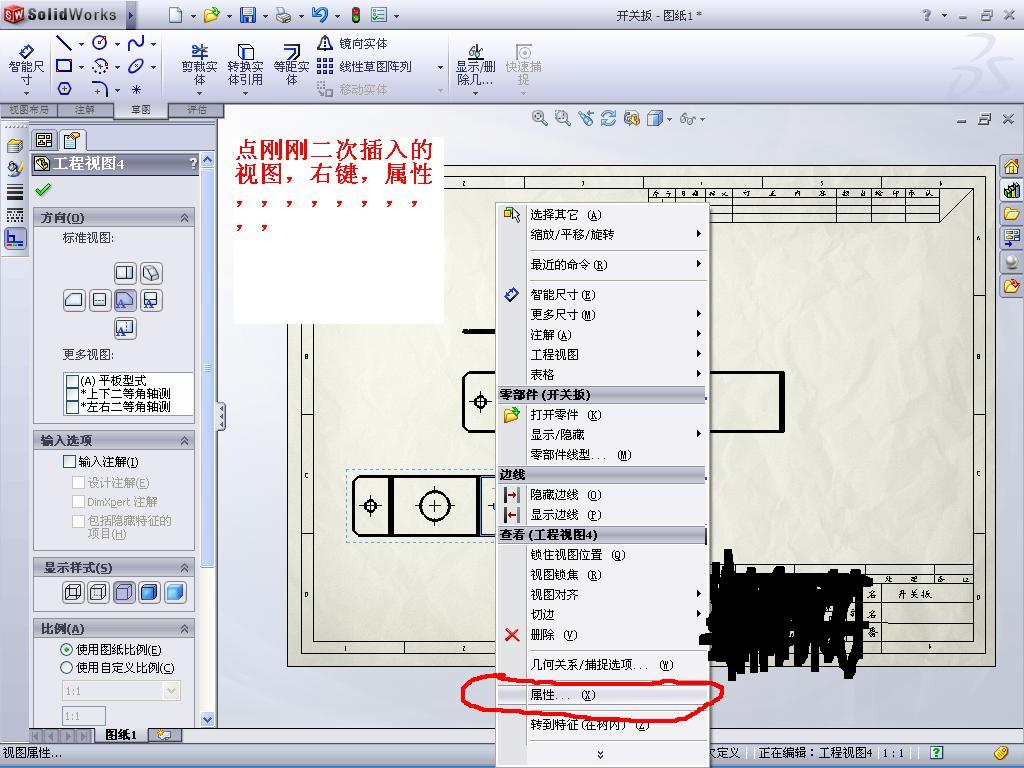The image size is (1024, 768).
Task: Choose 删除 in context menu
Action: [602, 635]
